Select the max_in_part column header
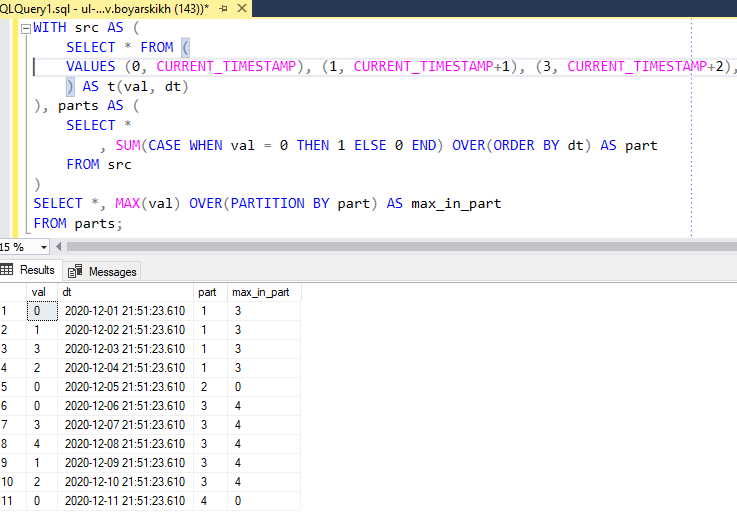 tap(262, 292)
